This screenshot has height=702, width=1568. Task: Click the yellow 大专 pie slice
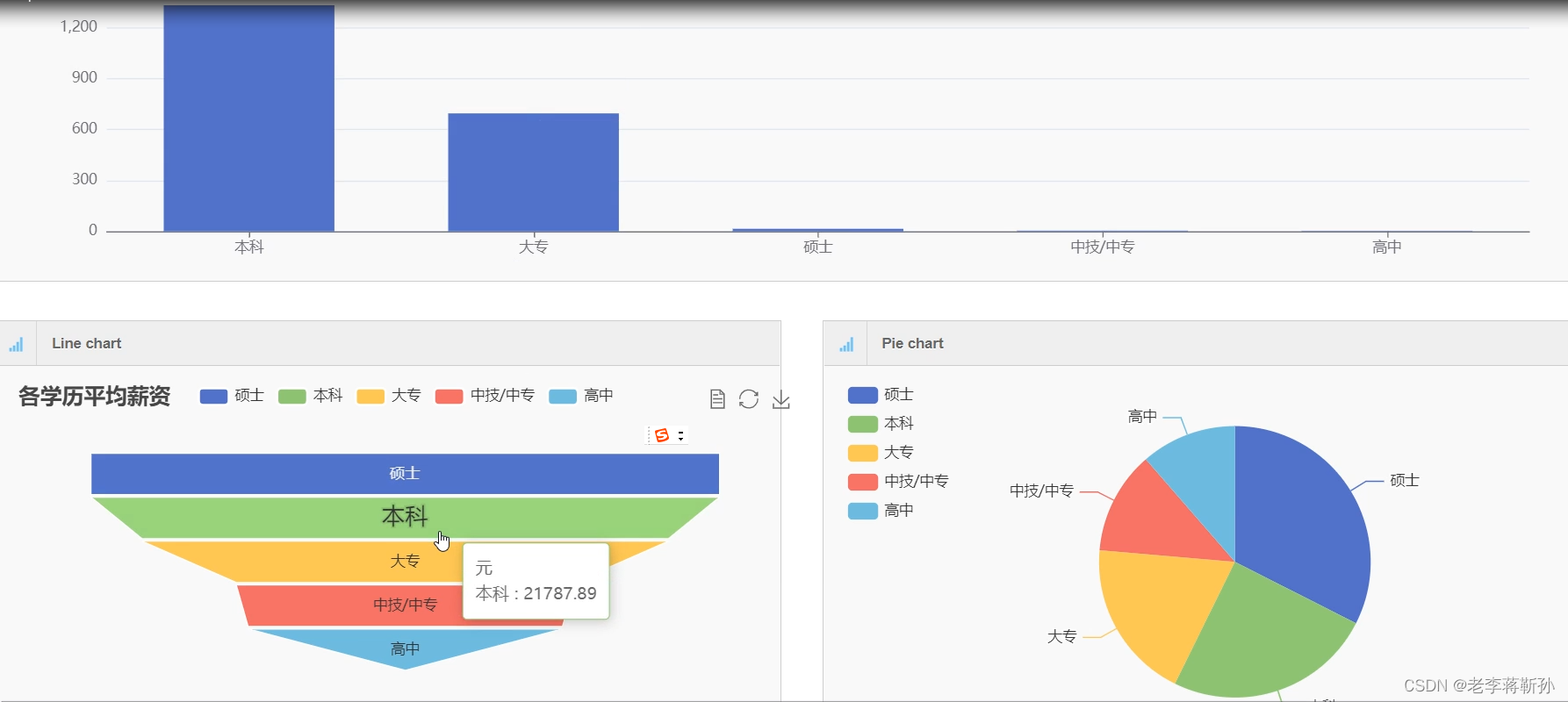(1159, 605)
